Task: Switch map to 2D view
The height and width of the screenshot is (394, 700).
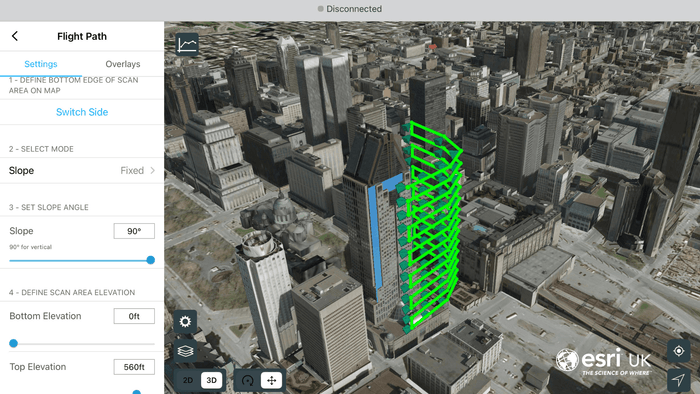Action: [x=188, y=380]
